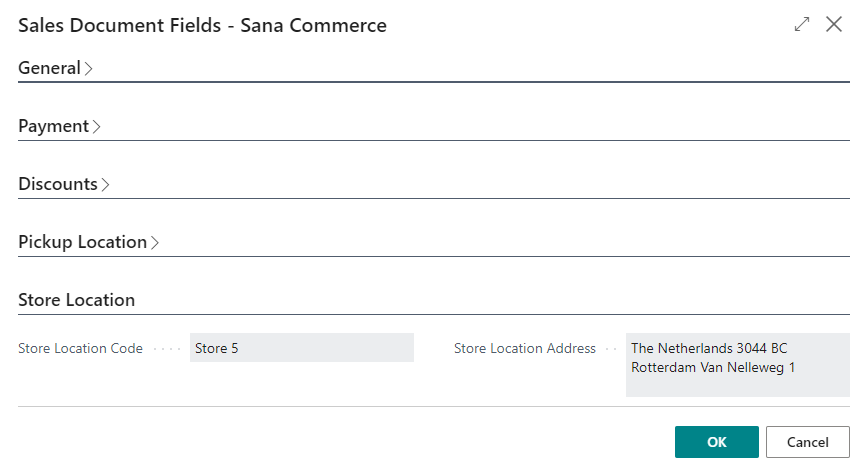
Task: Click the chevron beside Payment
Action: point(97,127)
